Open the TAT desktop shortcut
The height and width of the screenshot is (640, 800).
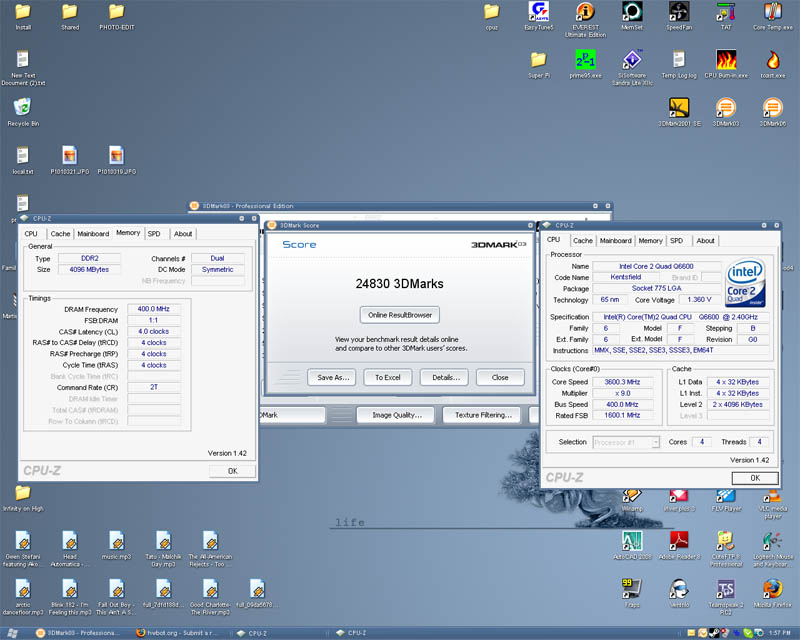[726, 16]
